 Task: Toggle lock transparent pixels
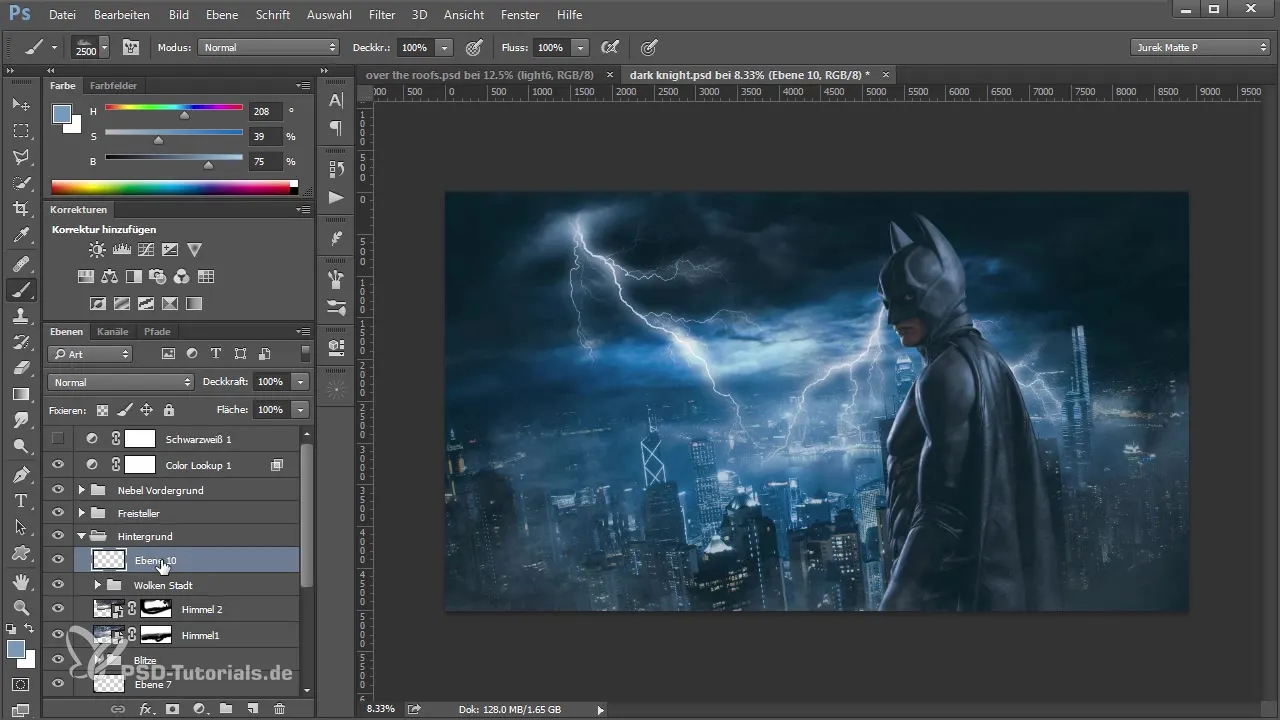[102, 410]
